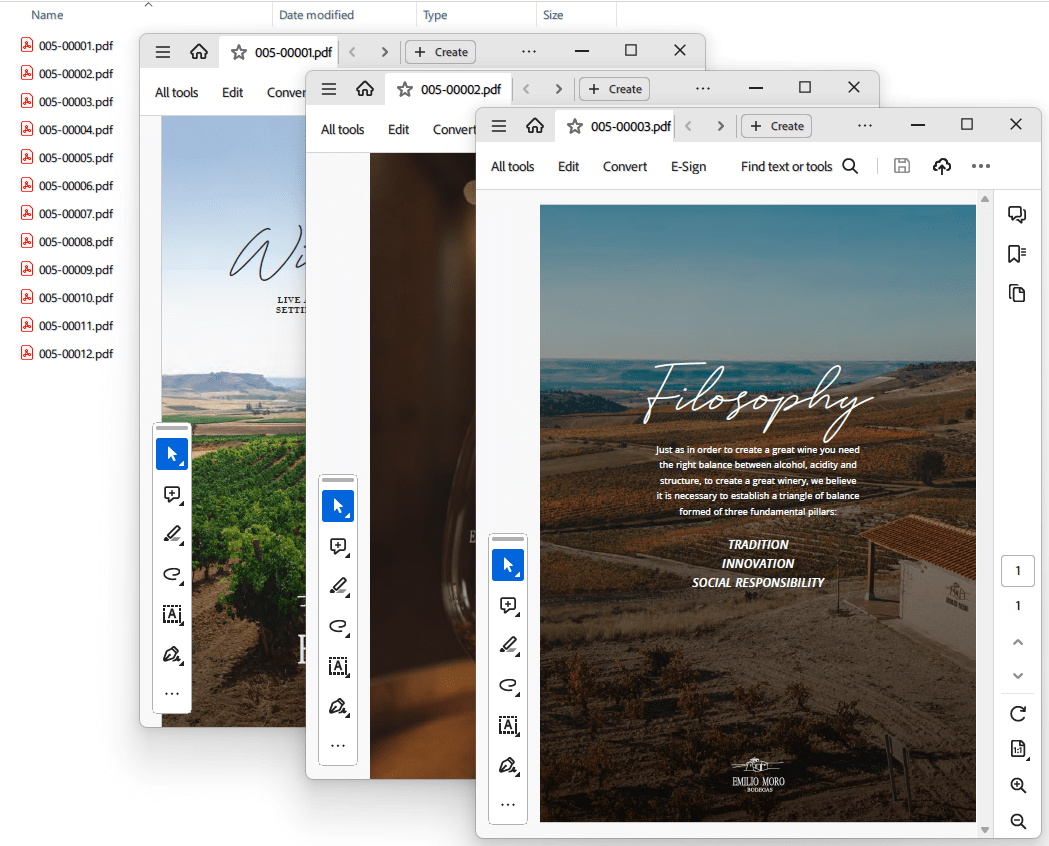Show the Bookmarks panel
Screen dimensions: 1049x846
coord(1017,253)
